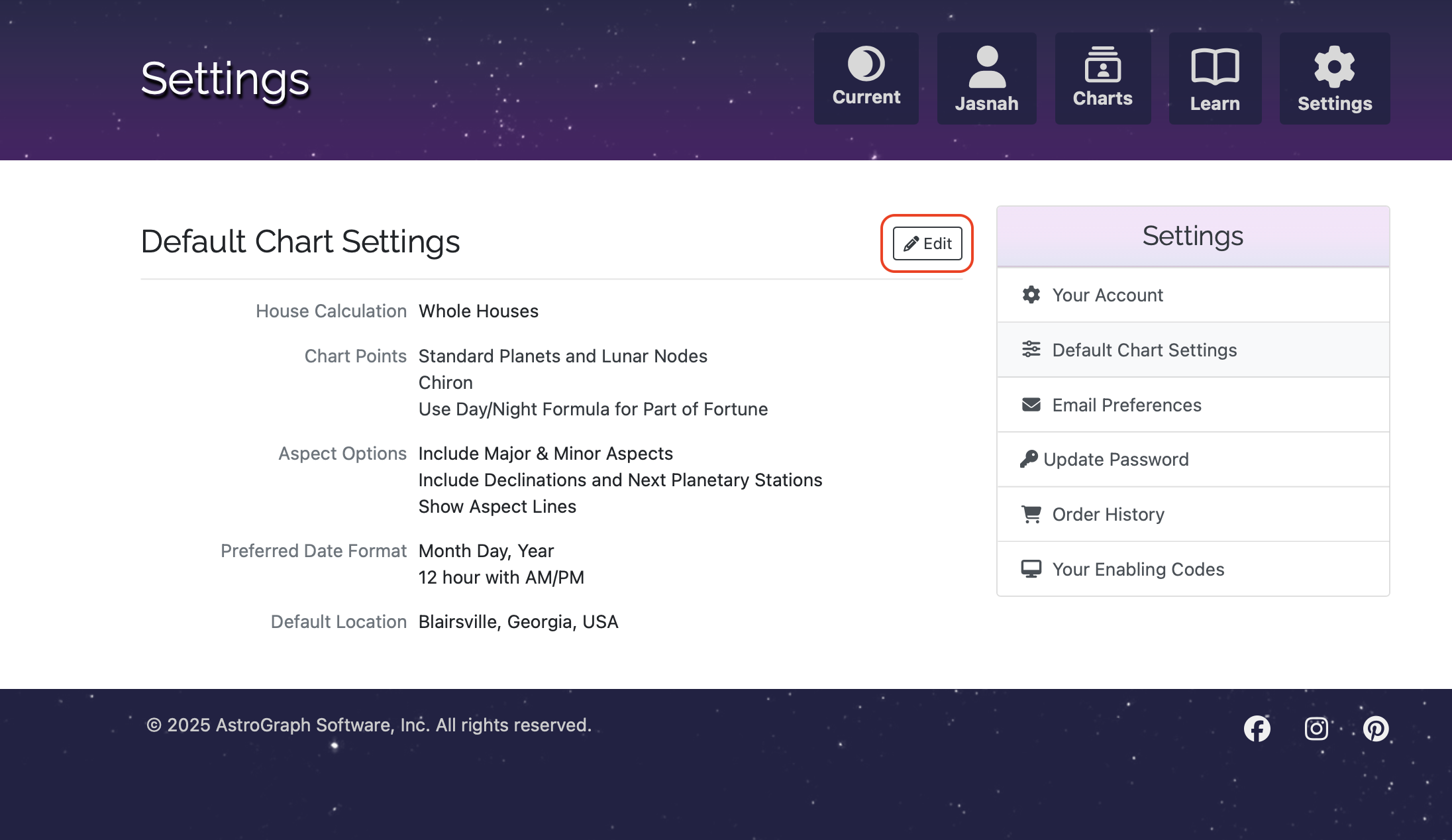Viewport: 1452px width, 840px height.
Task: Open the Pinterest icon in footer
Action: 1376,729
